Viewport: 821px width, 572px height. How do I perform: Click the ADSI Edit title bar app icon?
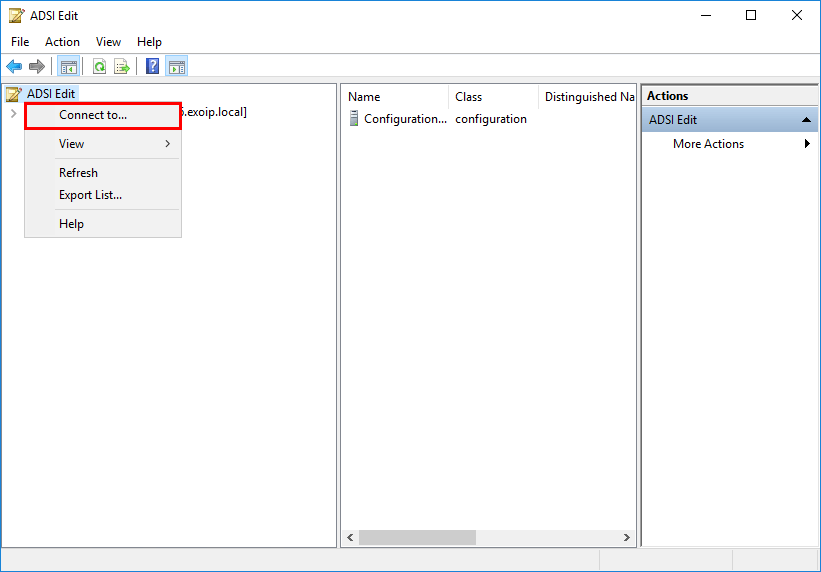[x=17, y=16]
